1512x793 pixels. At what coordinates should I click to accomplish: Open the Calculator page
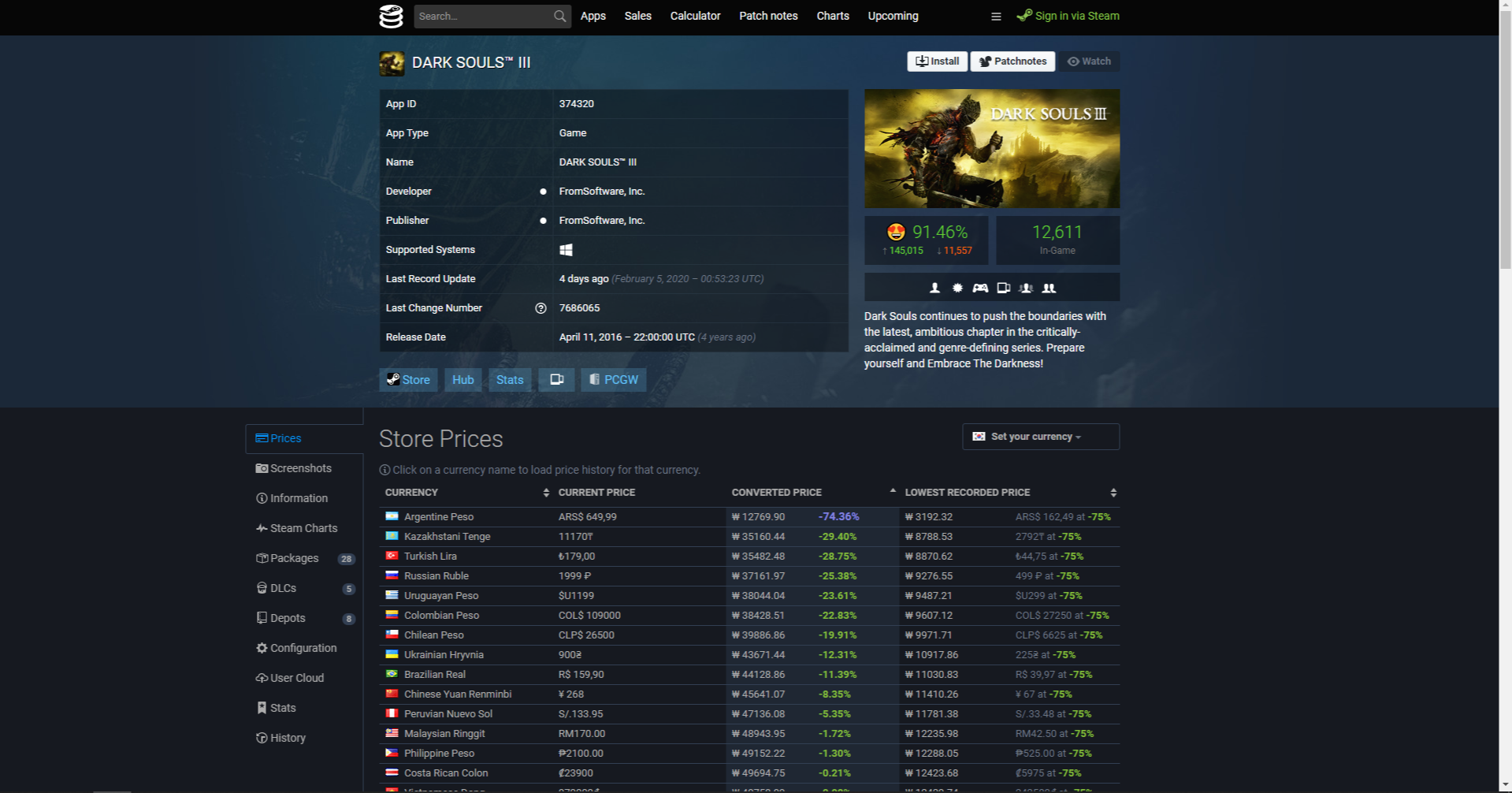click(696, 16)
